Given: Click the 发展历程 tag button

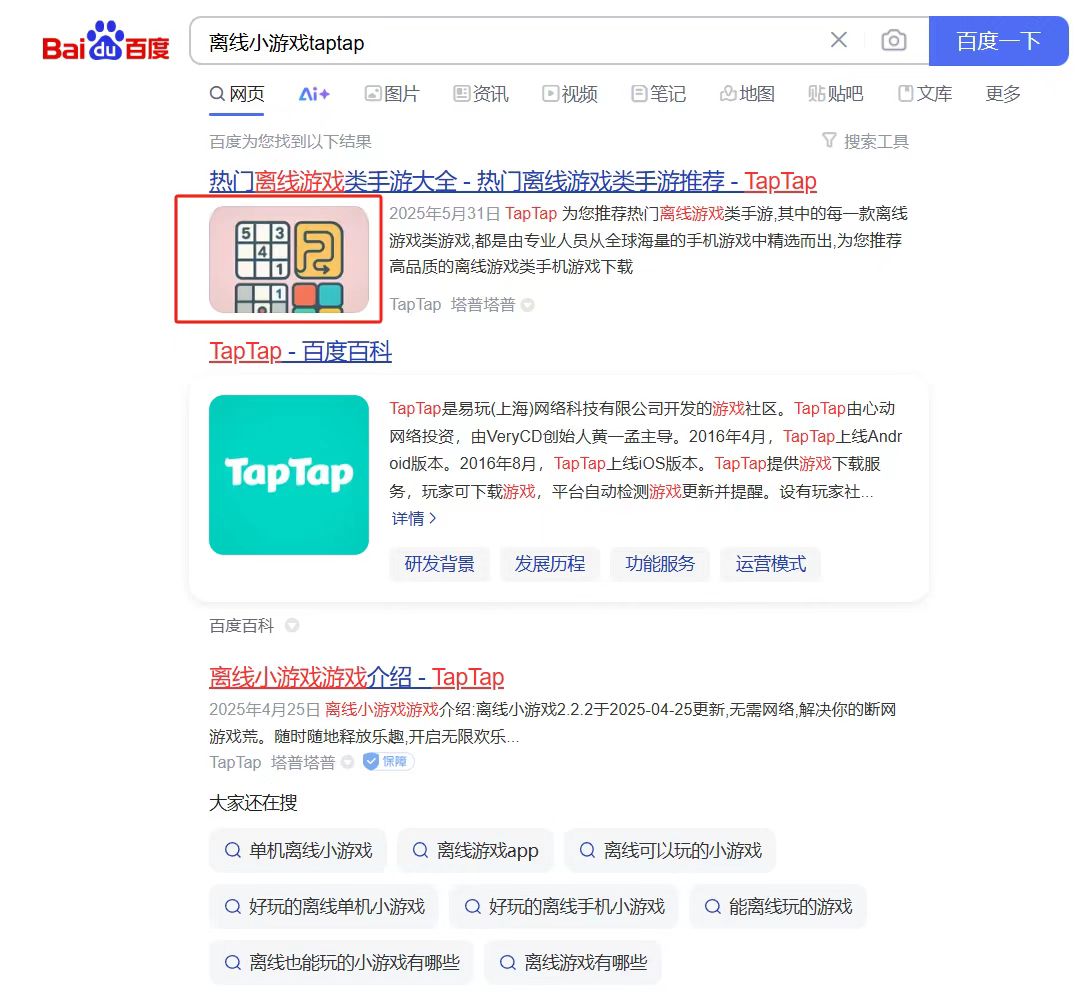Looking at the screenshot, I should 550,564.
